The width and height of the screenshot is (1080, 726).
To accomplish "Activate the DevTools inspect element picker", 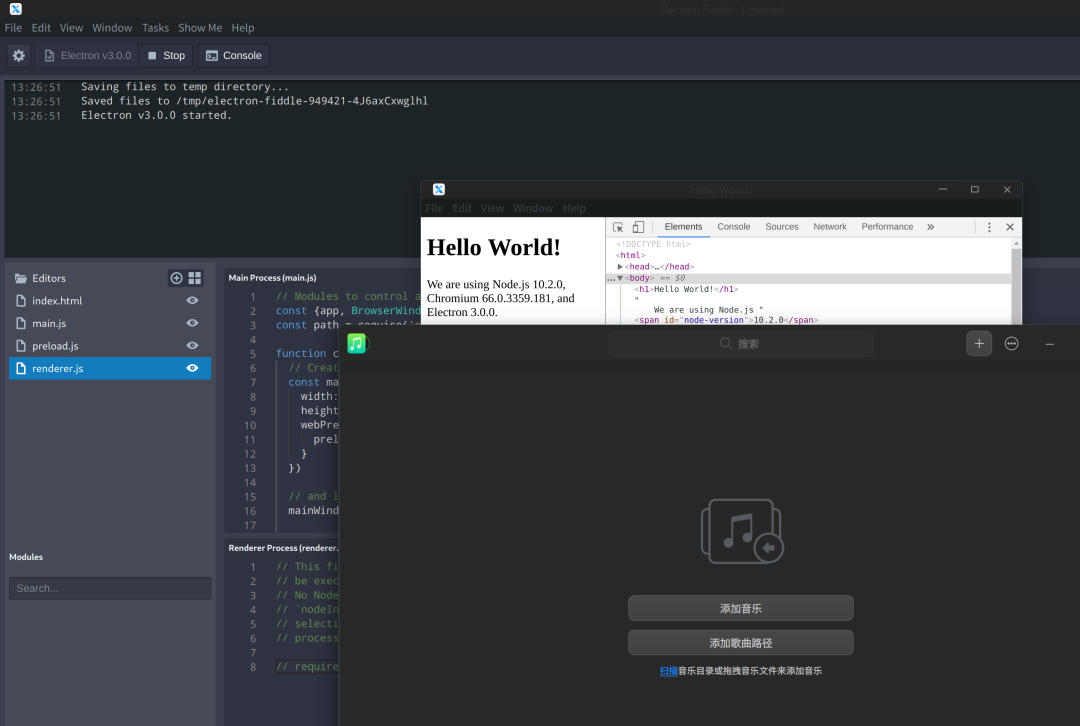I will click(x=618, y=227).
